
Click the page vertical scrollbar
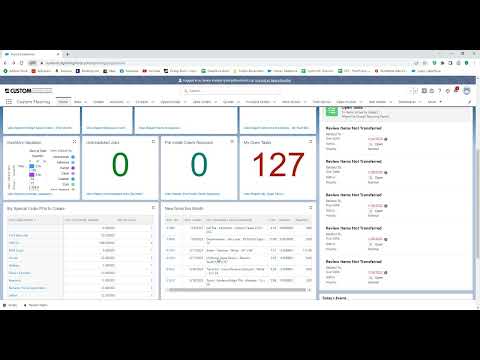tap(478, 203)
